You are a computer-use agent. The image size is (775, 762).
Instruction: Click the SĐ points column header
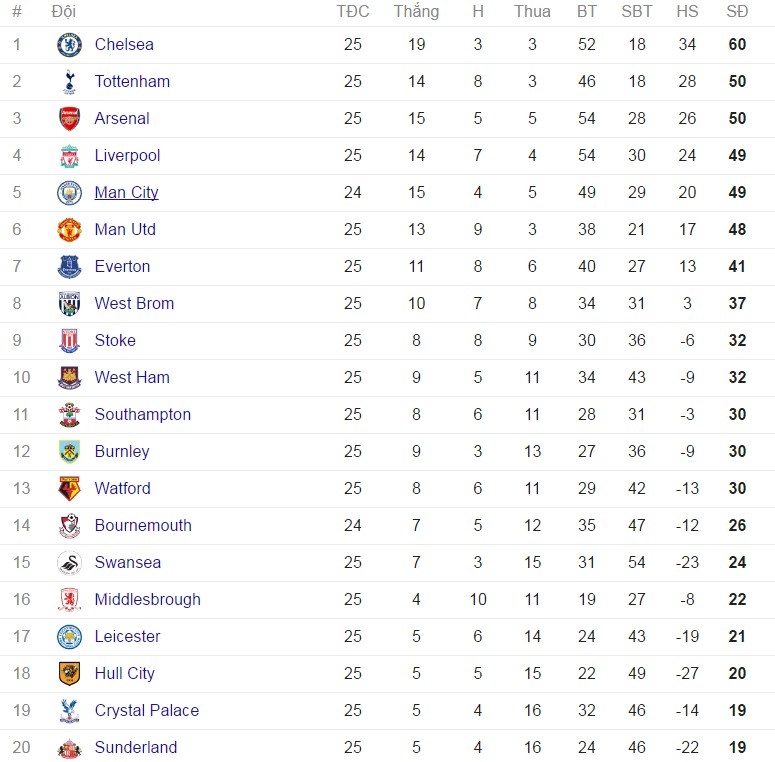point(737,12)
